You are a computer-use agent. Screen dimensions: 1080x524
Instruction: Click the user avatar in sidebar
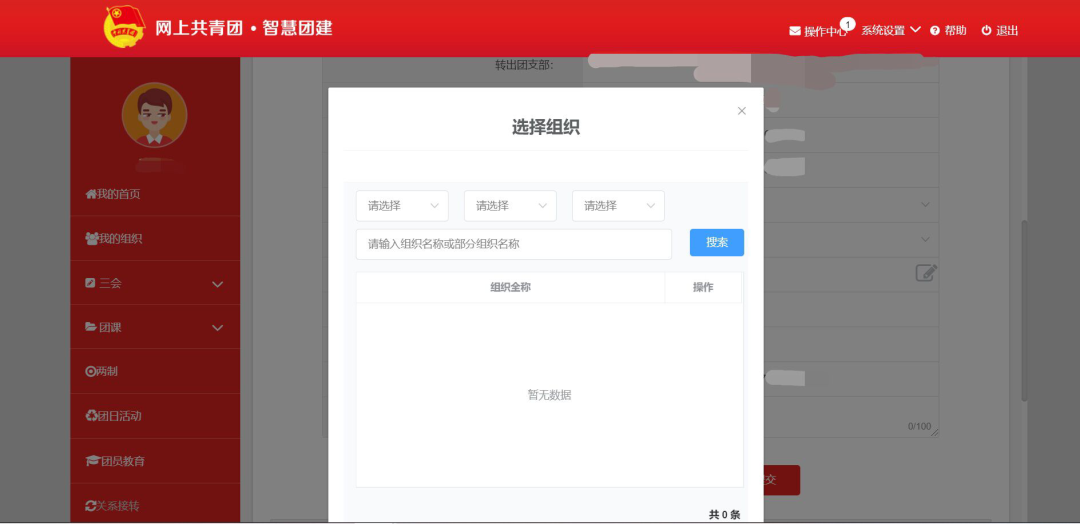pyautogui.click(x=154, y=115)
